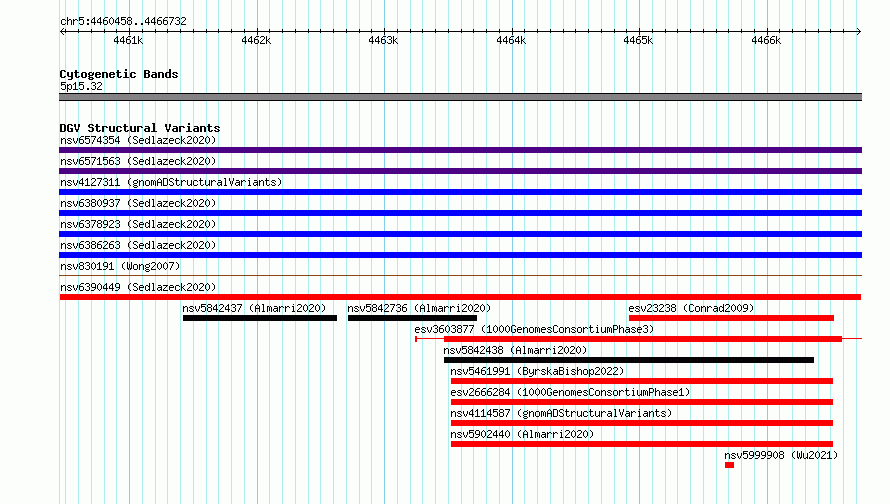890x504 pixels.
Task: Select the purple bar under nsv6571563
Action: 460,171
